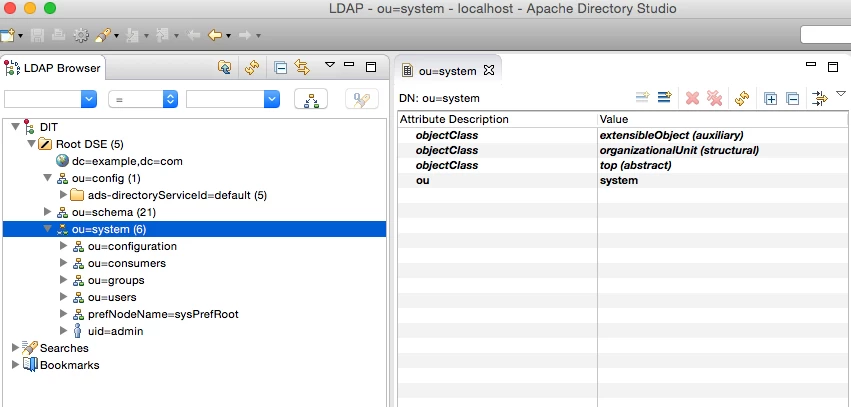Collapse the Root DSE (5) node
851x407 pixels.
pos(31,144)
